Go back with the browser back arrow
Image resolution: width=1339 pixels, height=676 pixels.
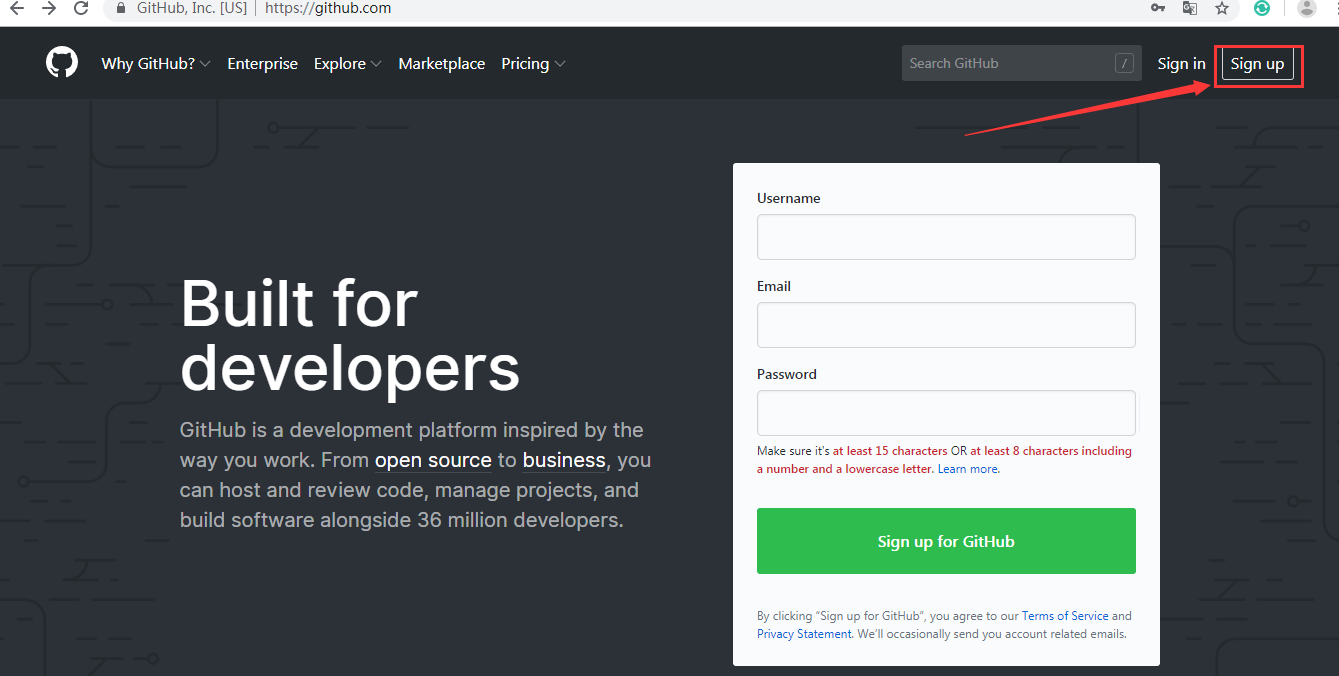tap(16, 8)
